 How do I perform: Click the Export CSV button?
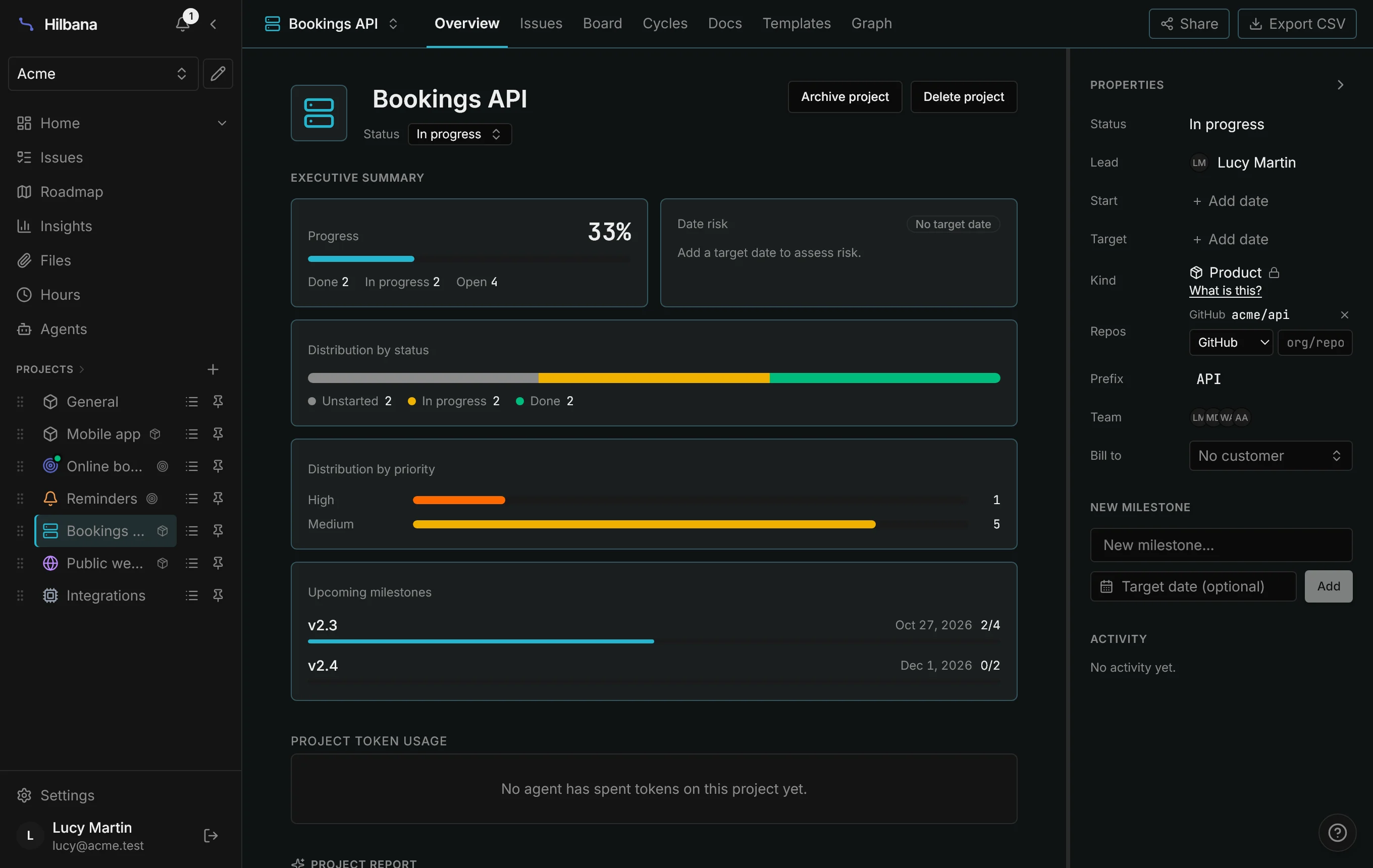click(1296, 24)
